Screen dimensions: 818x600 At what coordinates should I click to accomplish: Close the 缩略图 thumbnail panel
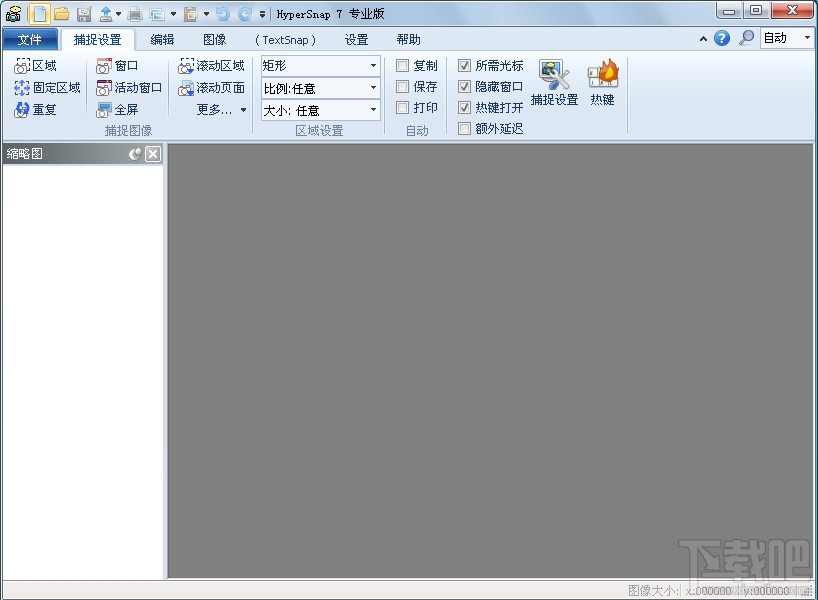tap(153, 154)
